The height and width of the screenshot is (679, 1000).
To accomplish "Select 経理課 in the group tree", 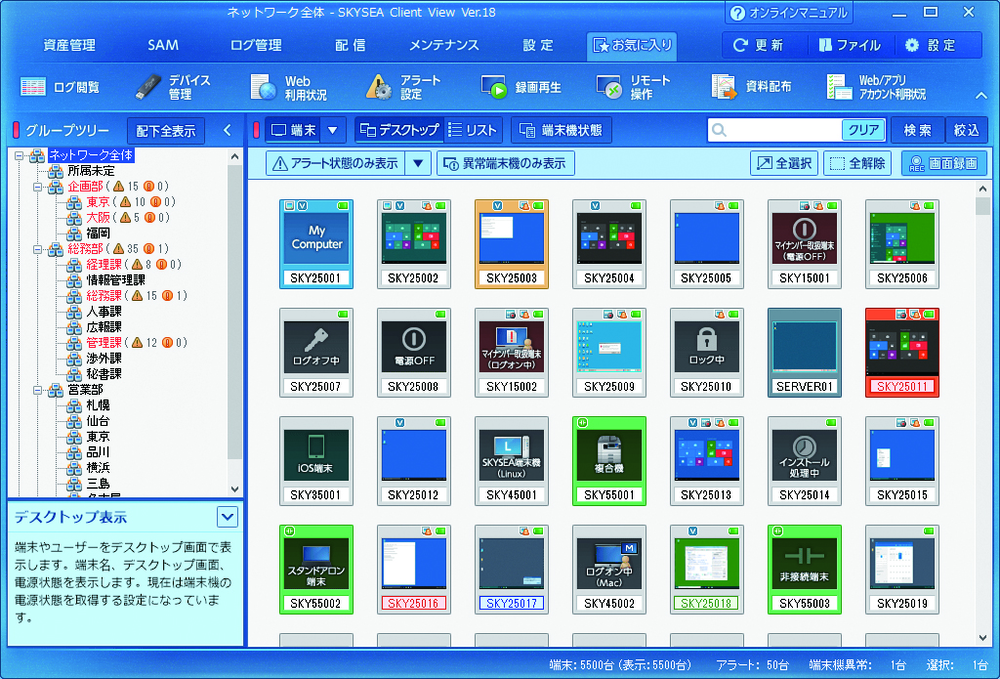I will (x=104, y=265).
